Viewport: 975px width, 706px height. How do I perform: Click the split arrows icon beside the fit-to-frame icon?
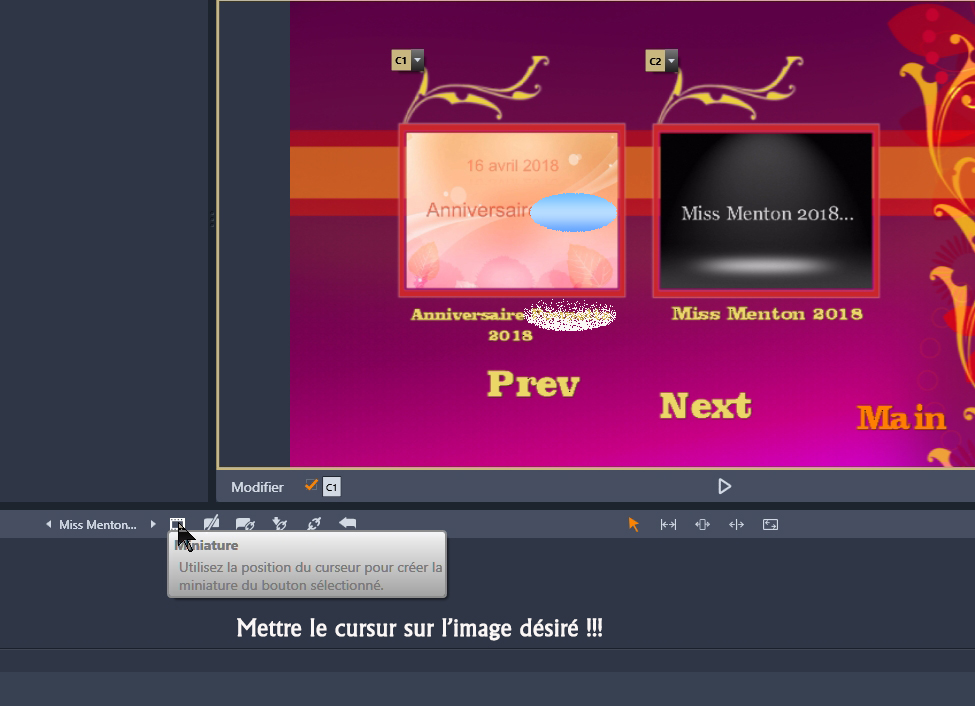point(736,524)
